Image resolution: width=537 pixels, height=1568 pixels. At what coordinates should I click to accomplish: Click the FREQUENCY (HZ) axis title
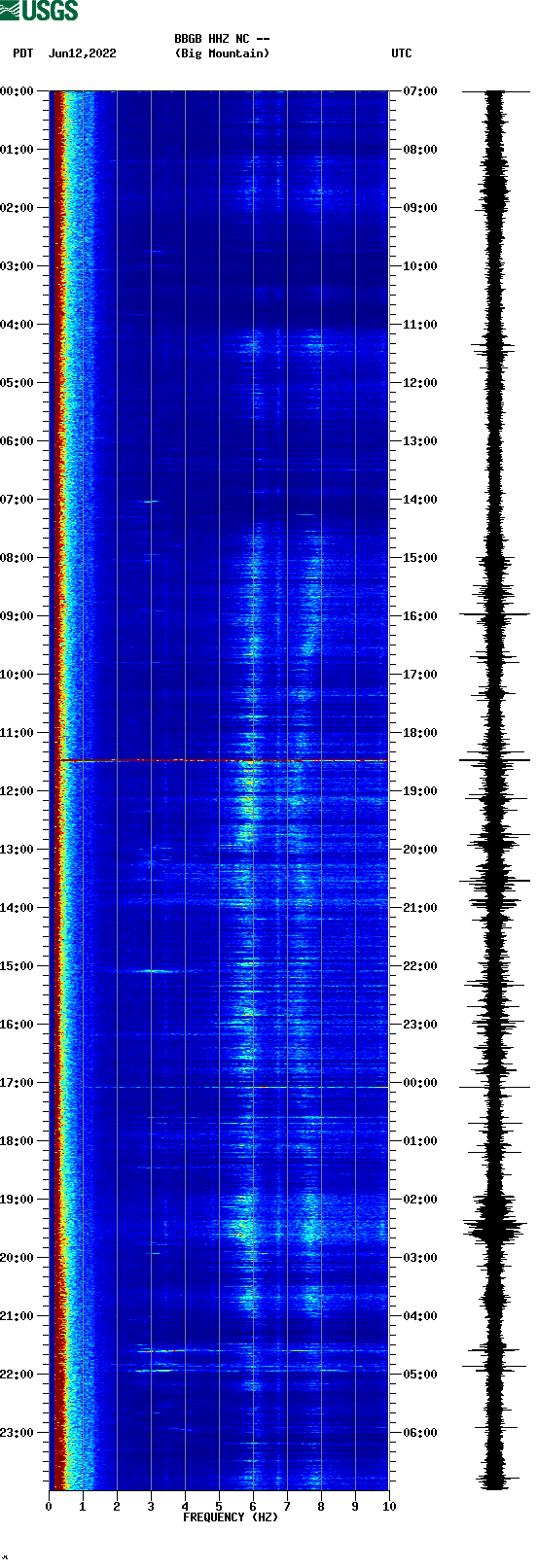pyautogui.click(x=231, y=1517)
